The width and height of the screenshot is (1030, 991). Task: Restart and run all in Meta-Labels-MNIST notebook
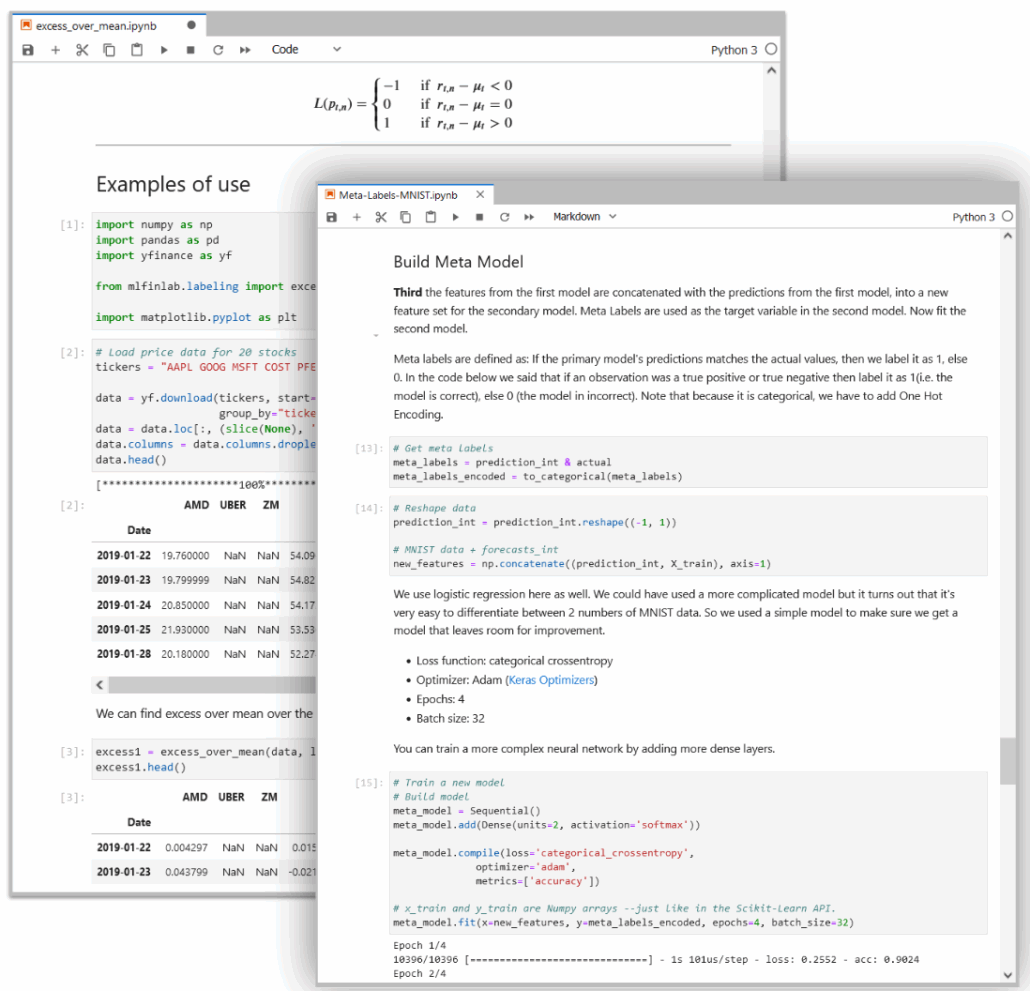click(529, 217)
